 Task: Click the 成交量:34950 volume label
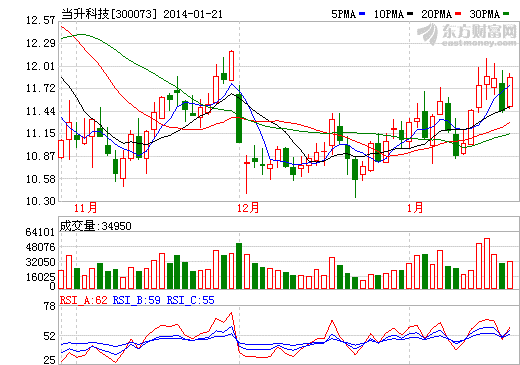coord(96,226)
